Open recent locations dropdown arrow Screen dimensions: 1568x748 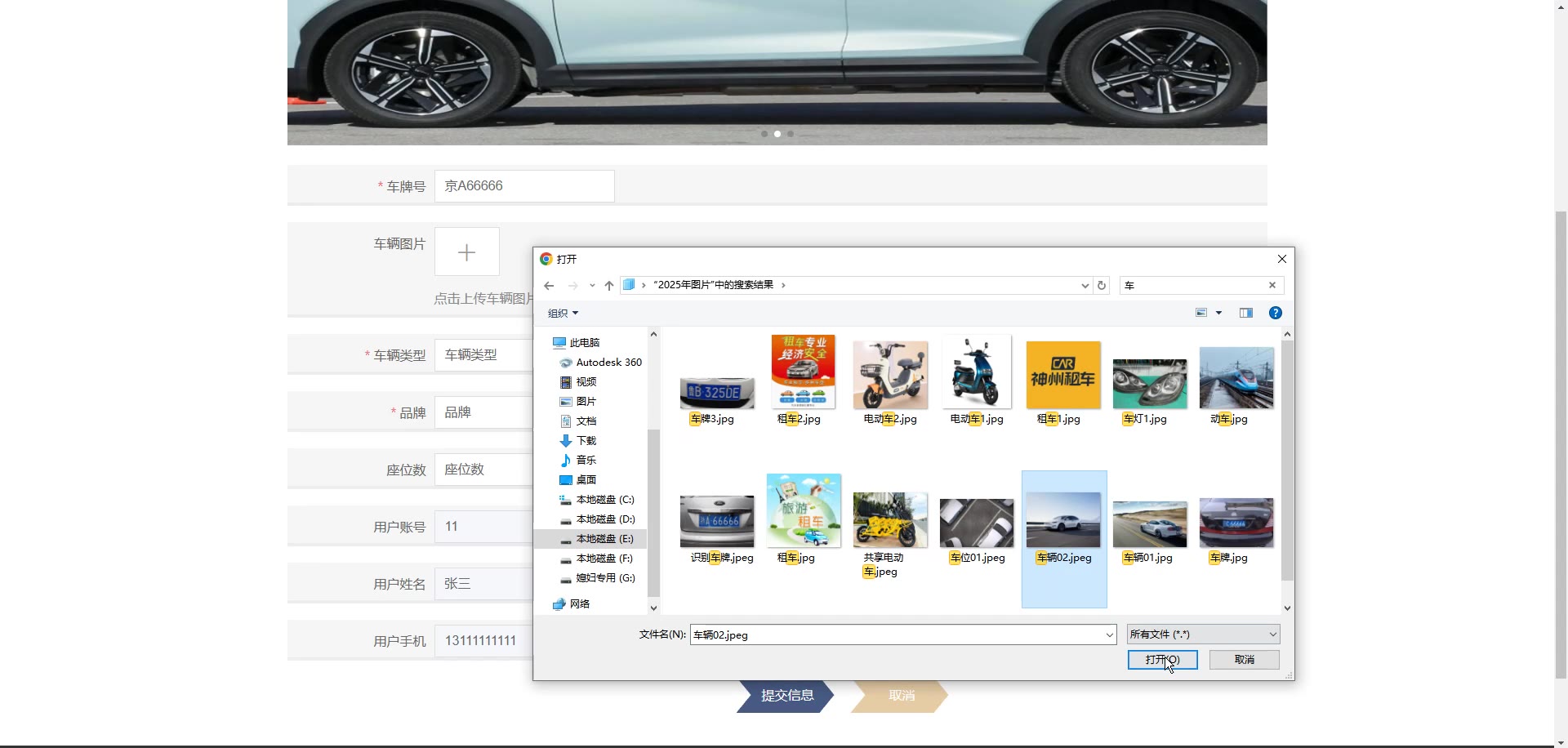(592, 286)
